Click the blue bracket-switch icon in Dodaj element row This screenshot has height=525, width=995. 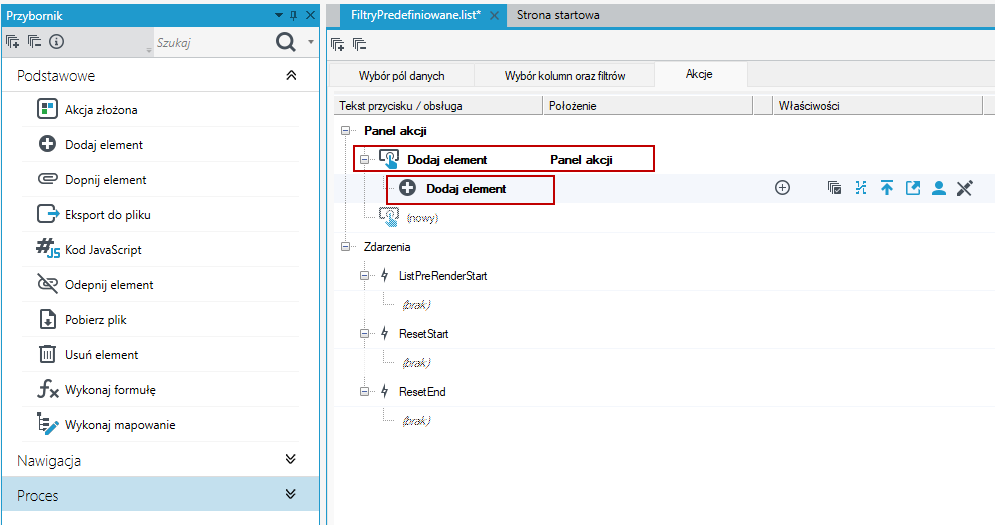tap(860, 187)
